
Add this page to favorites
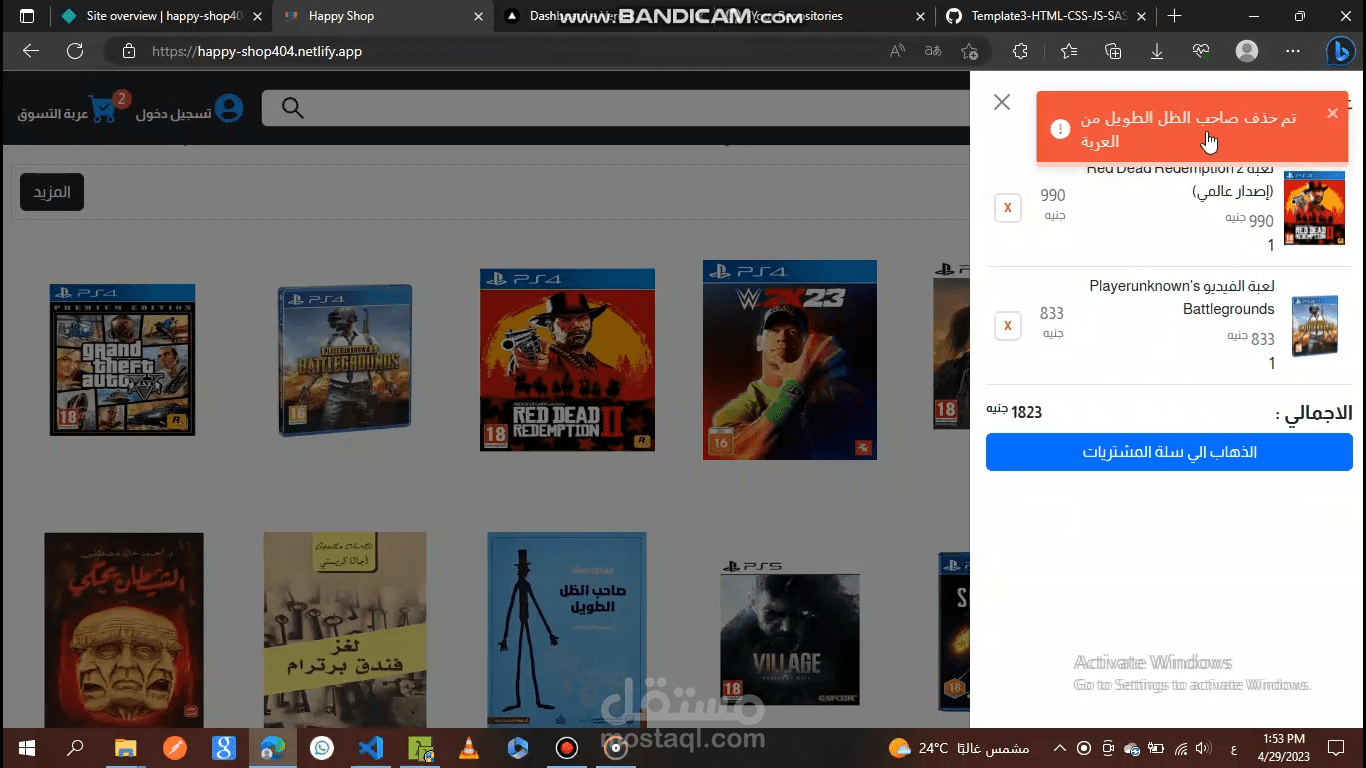tap(969, 51)
